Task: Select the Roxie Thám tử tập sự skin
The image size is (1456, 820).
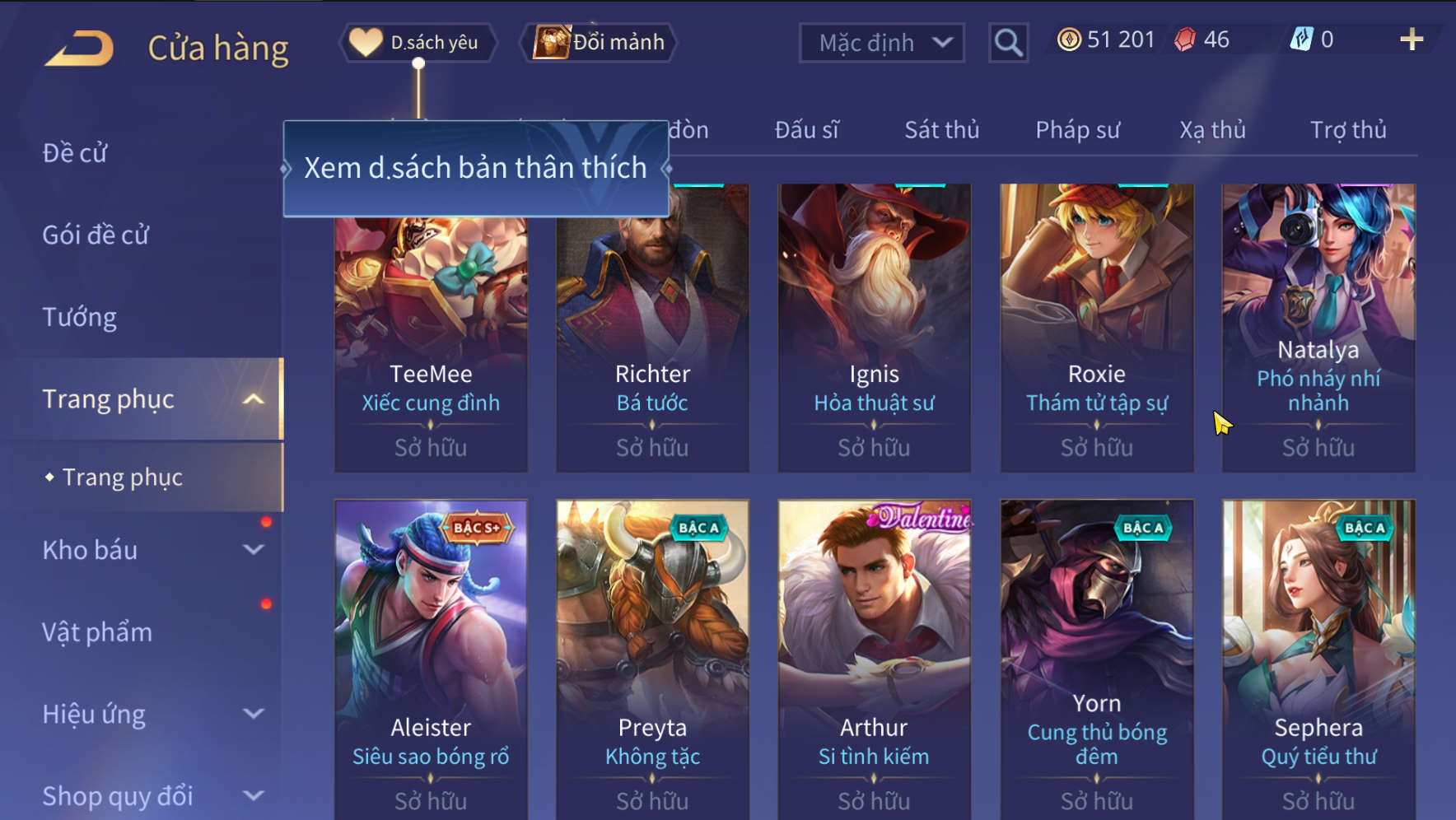Action: 1096,328
